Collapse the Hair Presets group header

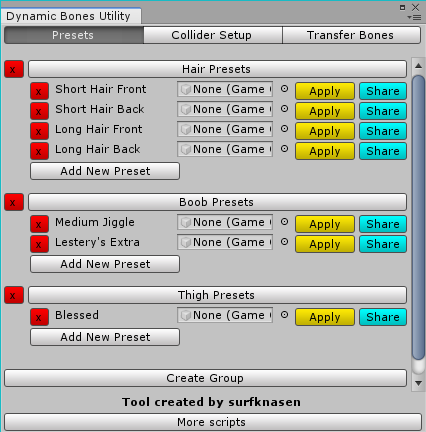click(x=217, y=69)
